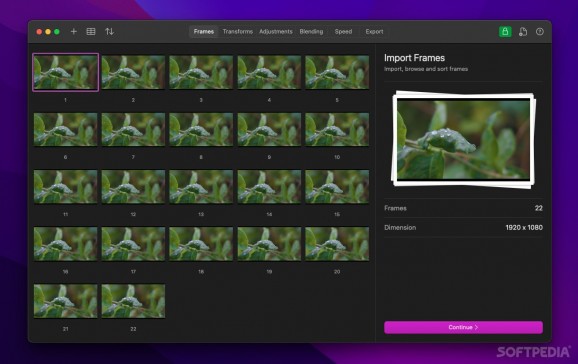Select frame thumbnail 14
578x364 pixels.
point(269,187)
